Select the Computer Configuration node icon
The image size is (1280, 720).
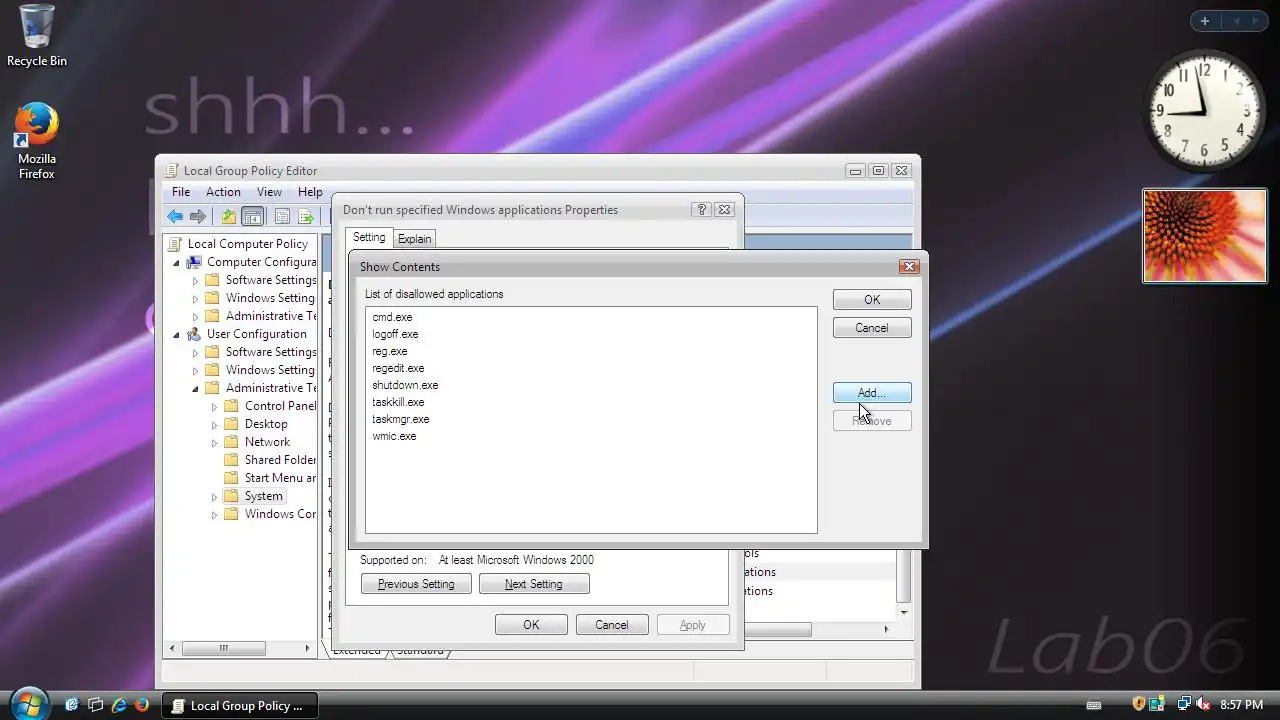194,262
